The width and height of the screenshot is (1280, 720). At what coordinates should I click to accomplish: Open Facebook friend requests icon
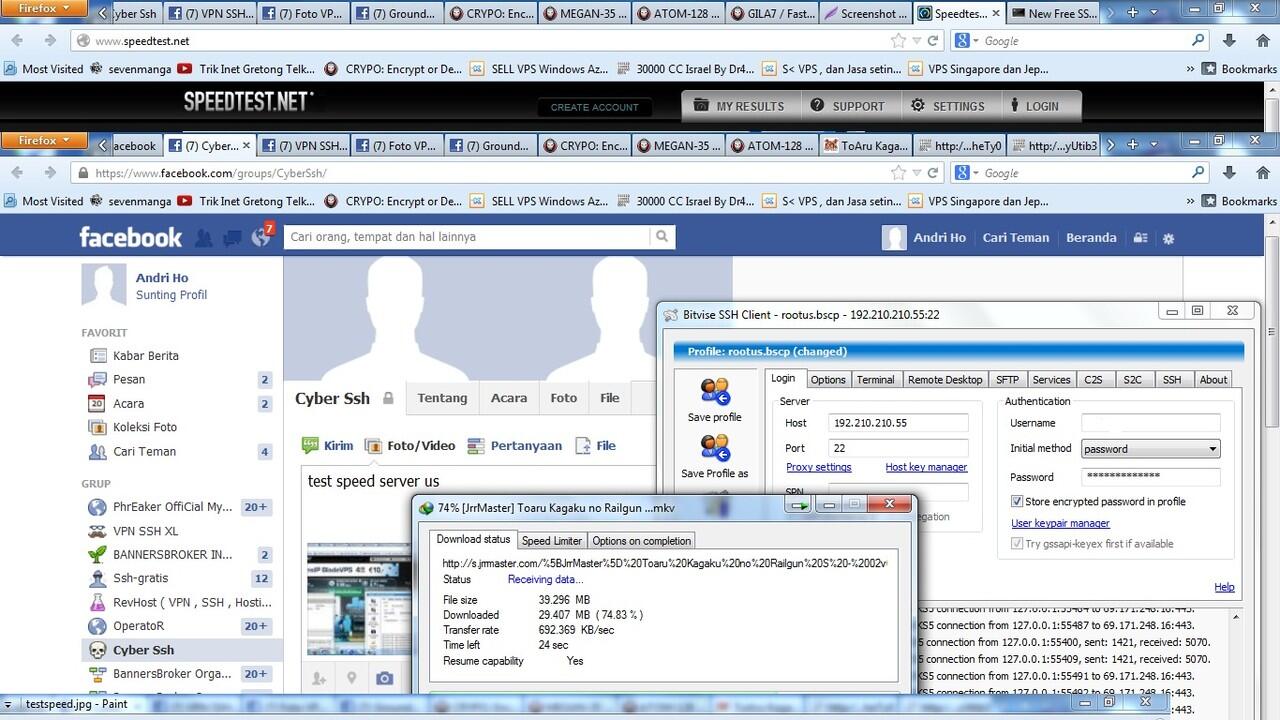[x=204, y=238]
